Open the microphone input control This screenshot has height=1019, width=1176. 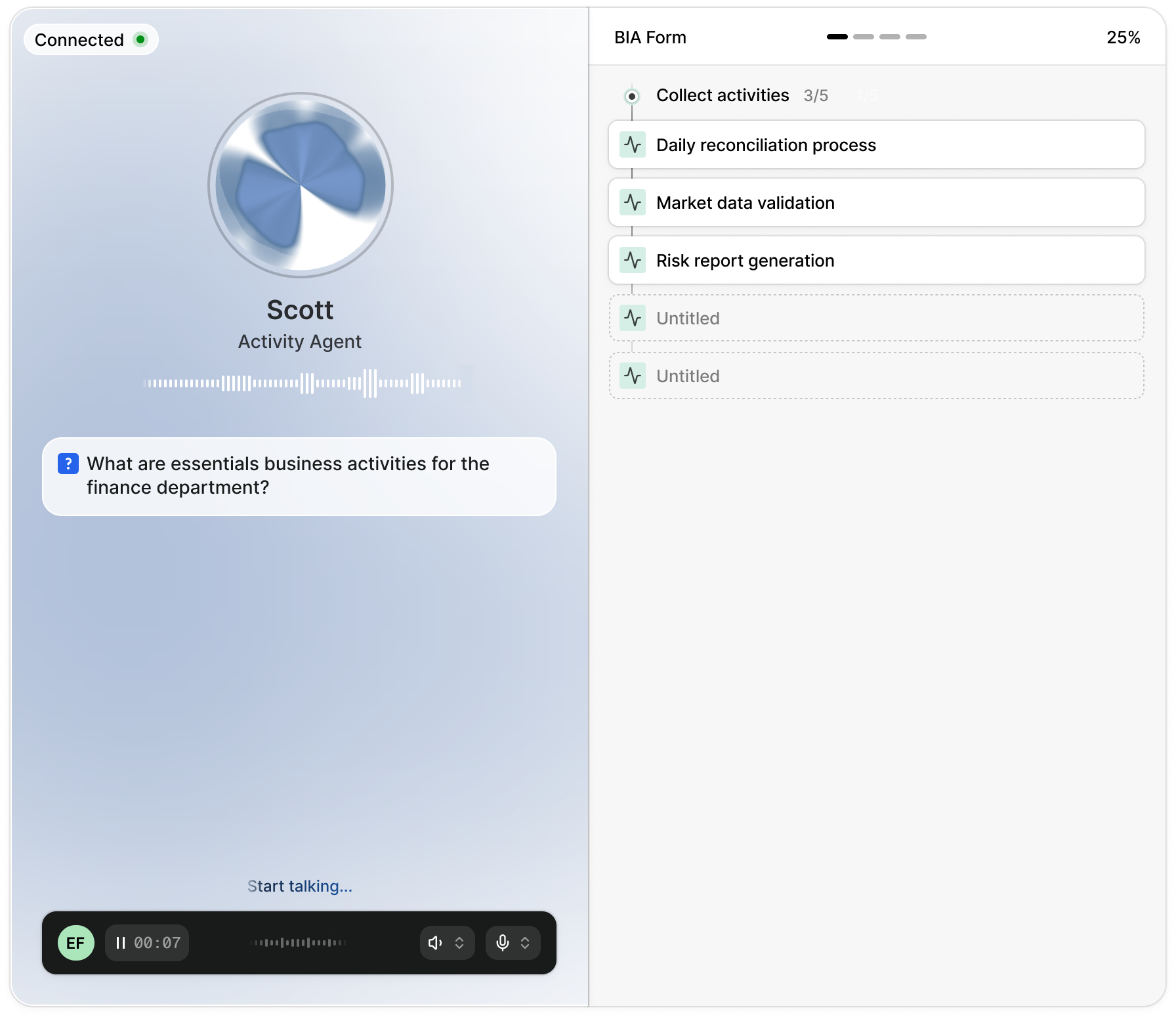pos(503,943)
